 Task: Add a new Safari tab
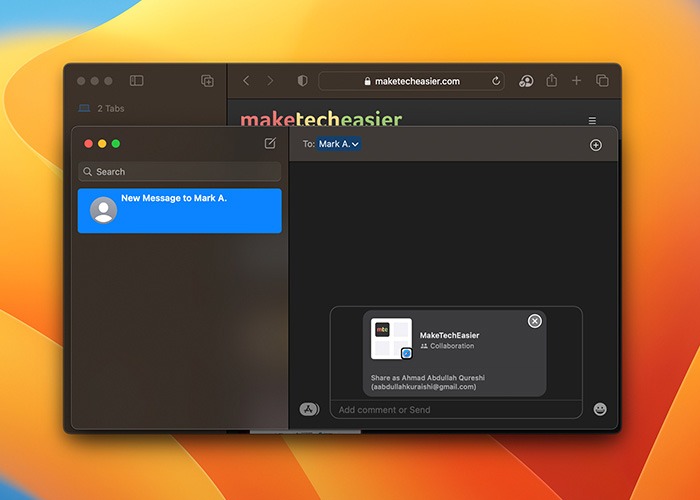576,81
